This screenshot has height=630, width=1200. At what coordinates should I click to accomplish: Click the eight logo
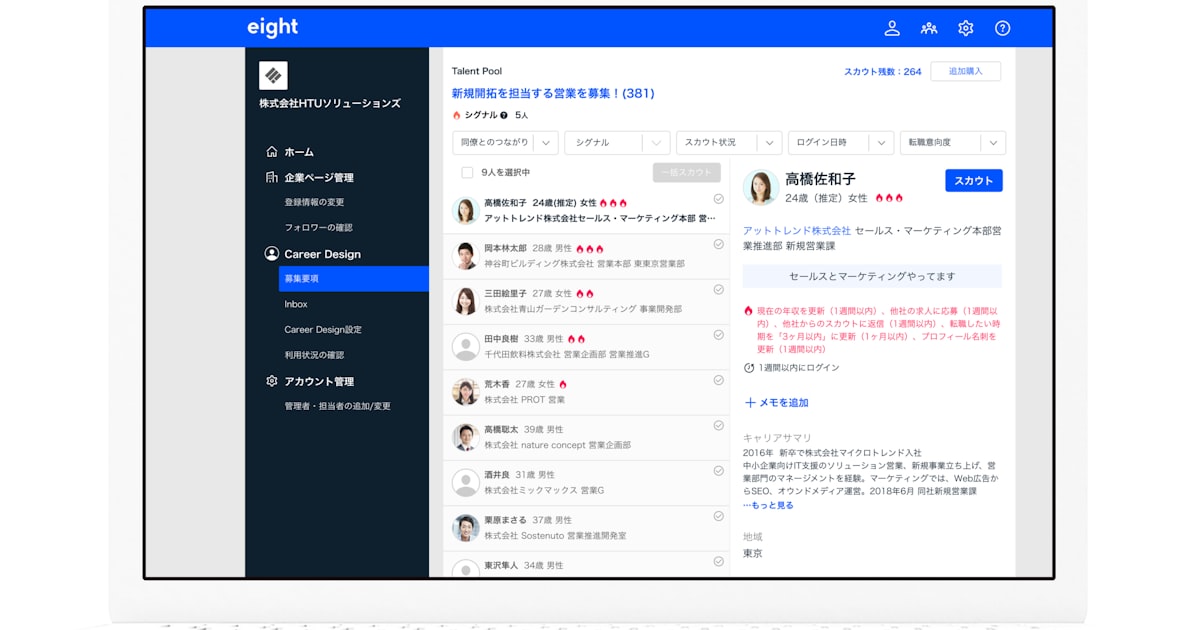[x=273, y=27]
